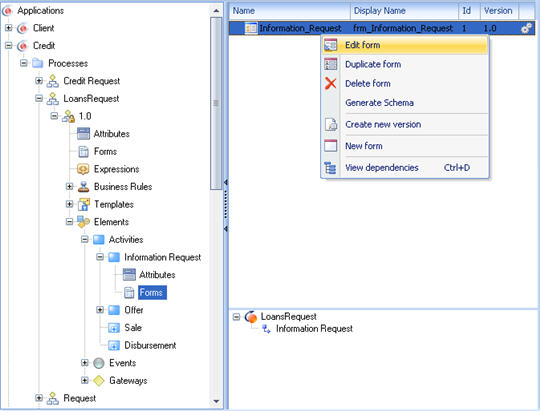Click the Expressions icon in the tree
The width and height of the screenshot is (540, 411).
83,169
